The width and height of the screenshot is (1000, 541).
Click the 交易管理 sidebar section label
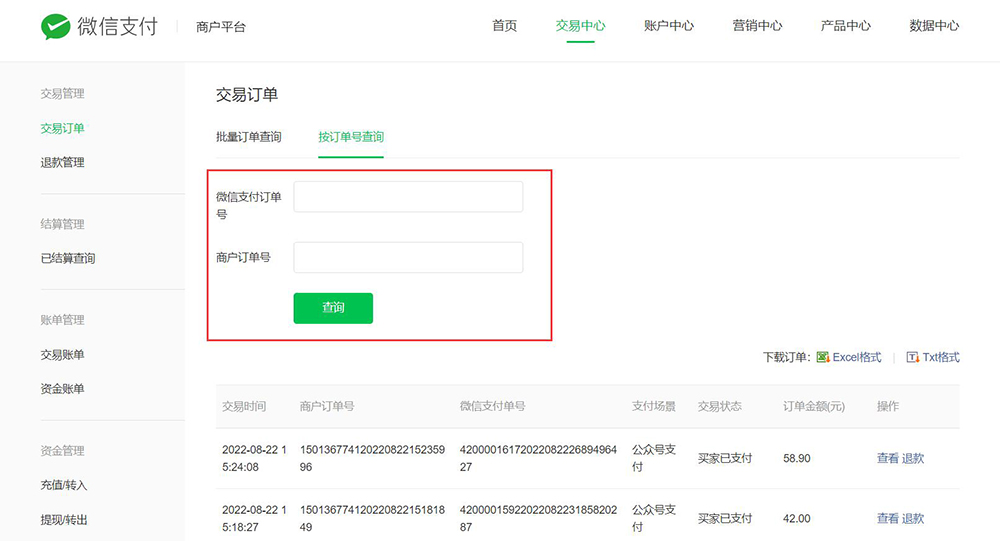click(x=62, y=94)
